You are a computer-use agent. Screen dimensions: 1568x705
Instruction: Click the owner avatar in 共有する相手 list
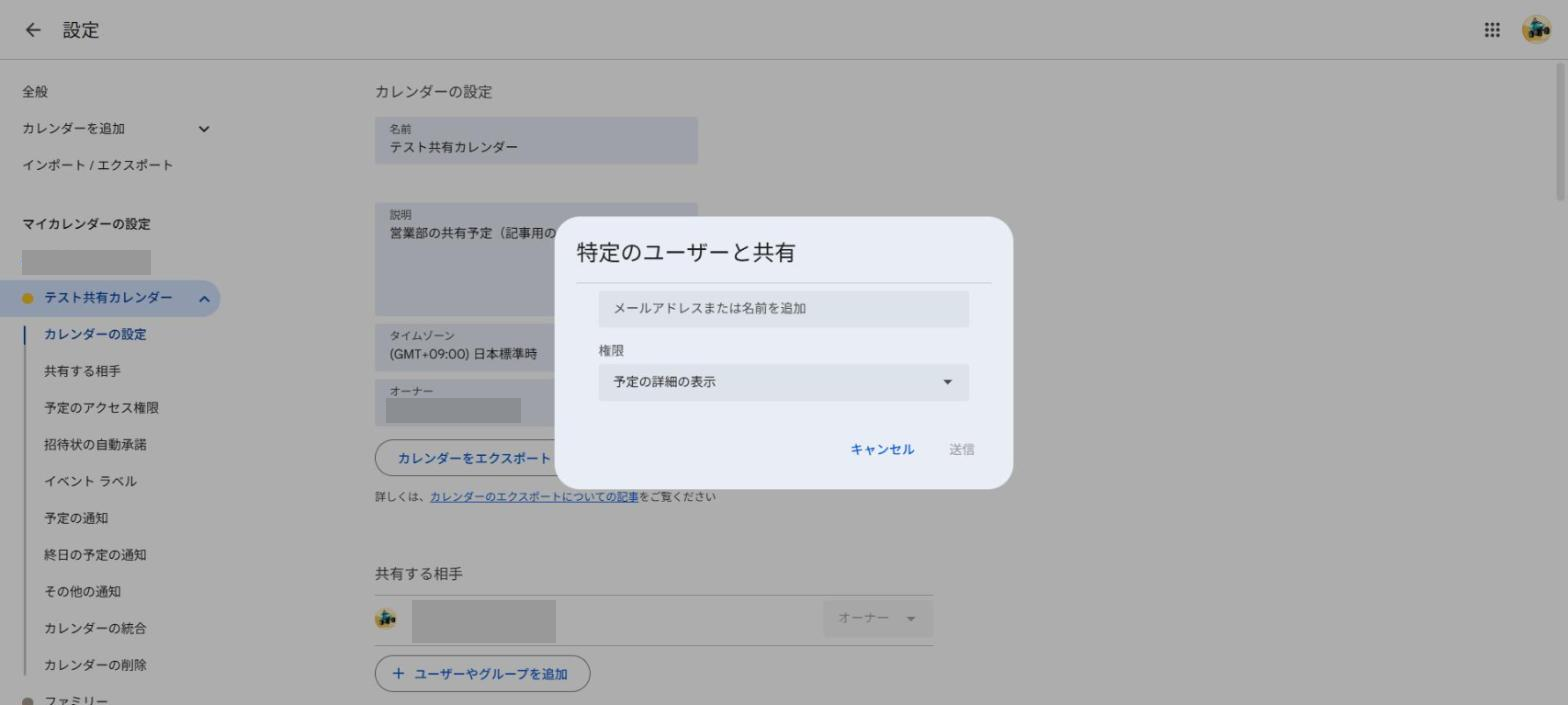pos(385,619)
